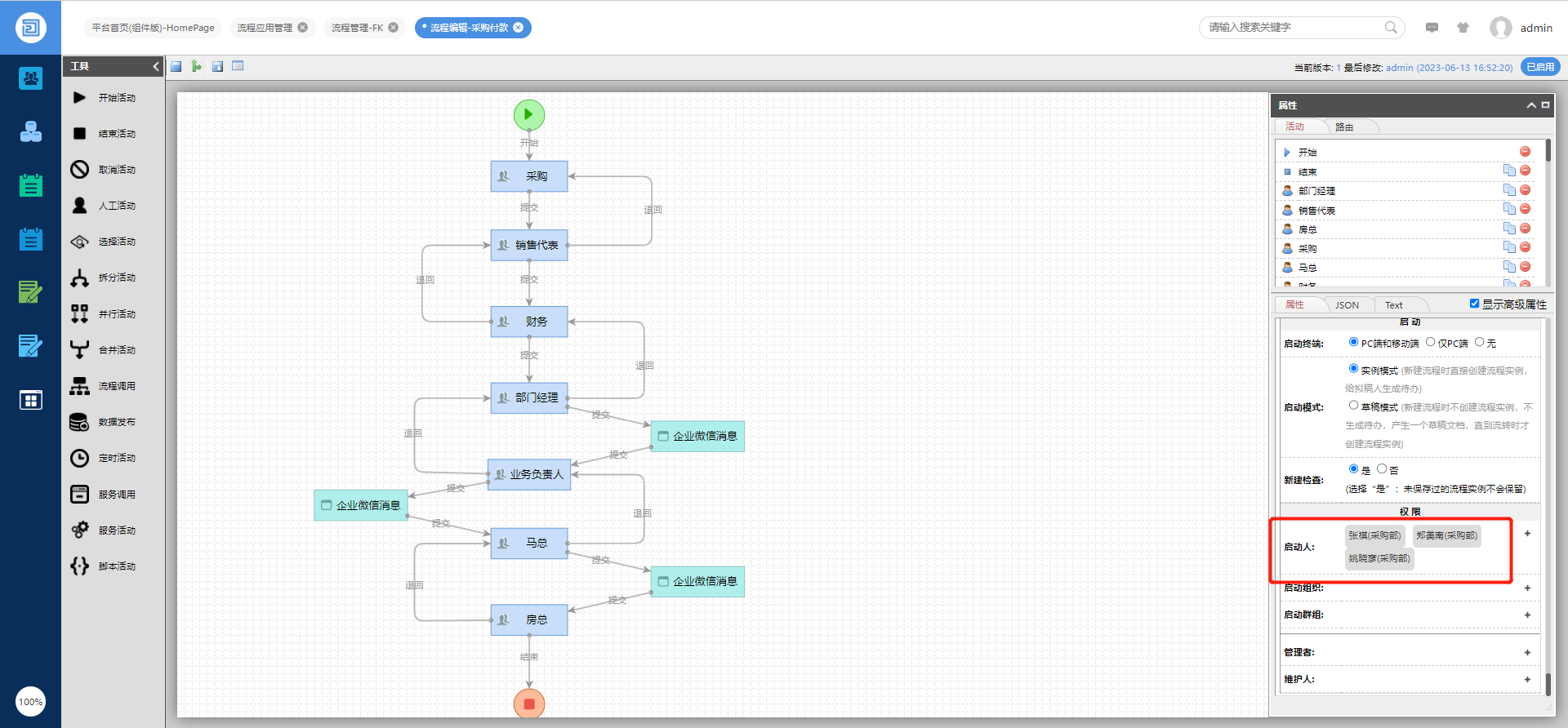Click the 100% zoom level indicator
This screenshot has height=728, width=1568.
click(x=31, y=702)
